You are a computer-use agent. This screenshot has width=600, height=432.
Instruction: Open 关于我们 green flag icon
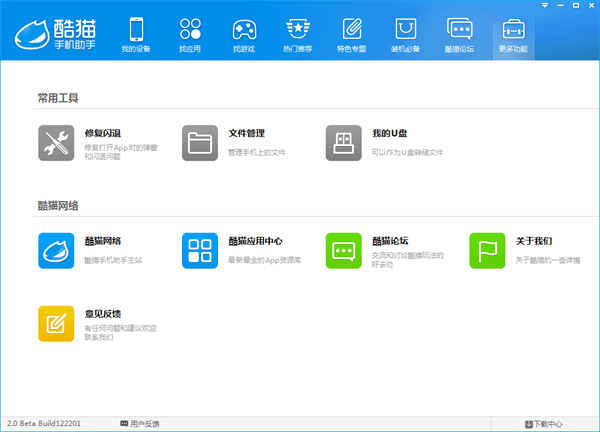[x=488, y=251]
